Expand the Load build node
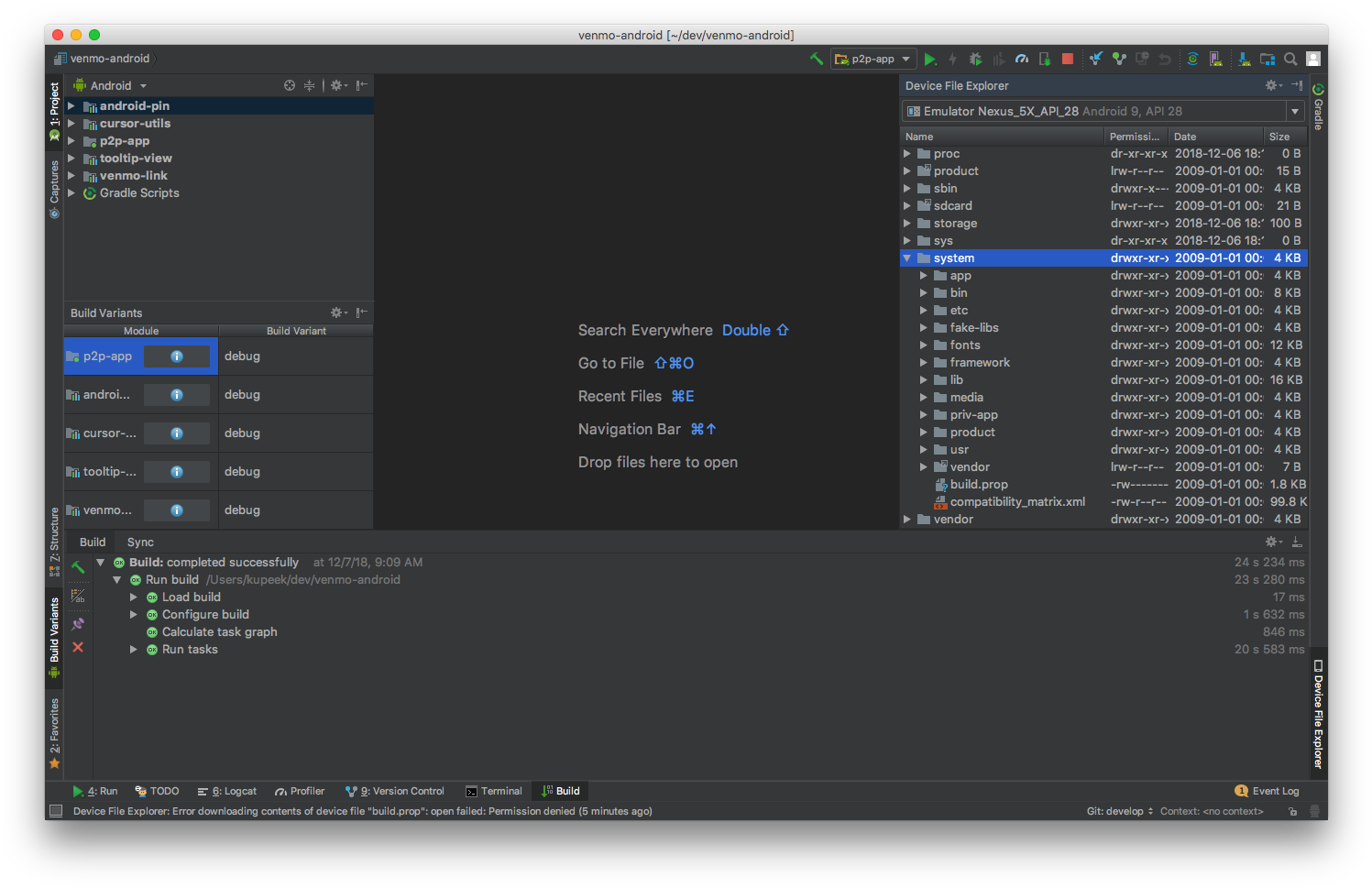This screenshot has width=1372, height=888. [x=134, y=597]
